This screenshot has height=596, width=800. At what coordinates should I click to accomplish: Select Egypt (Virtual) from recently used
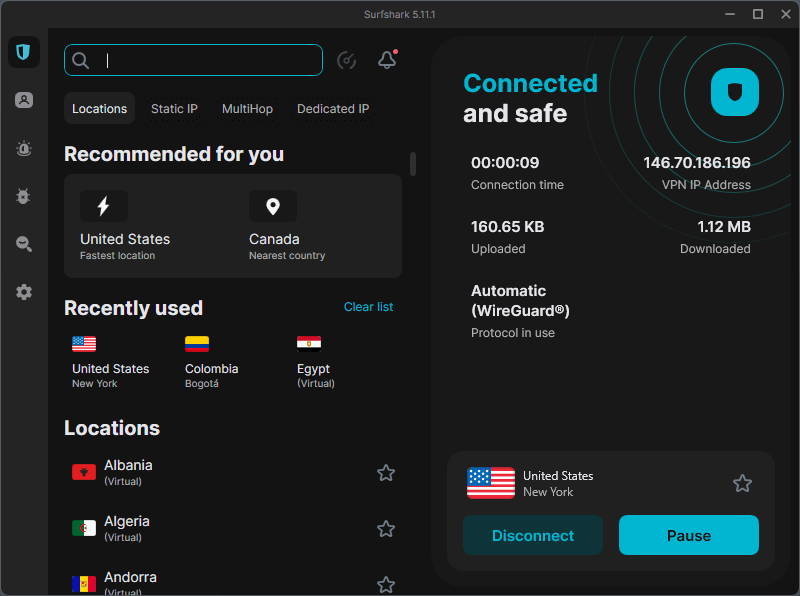pyautogui.click(x=316, y=362)
